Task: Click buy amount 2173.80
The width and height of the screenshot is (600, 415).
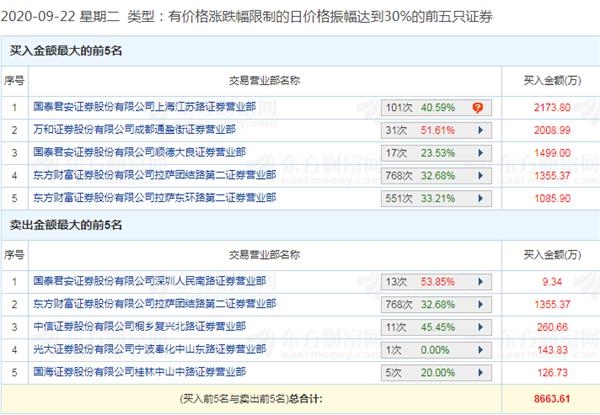Action: [552, 107]
